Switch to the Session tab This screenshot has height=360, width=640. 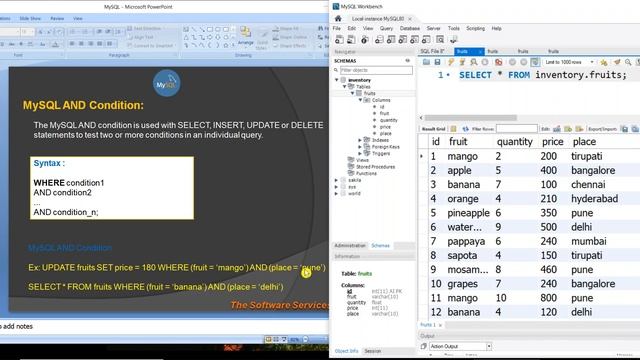(x=373, y=351)
